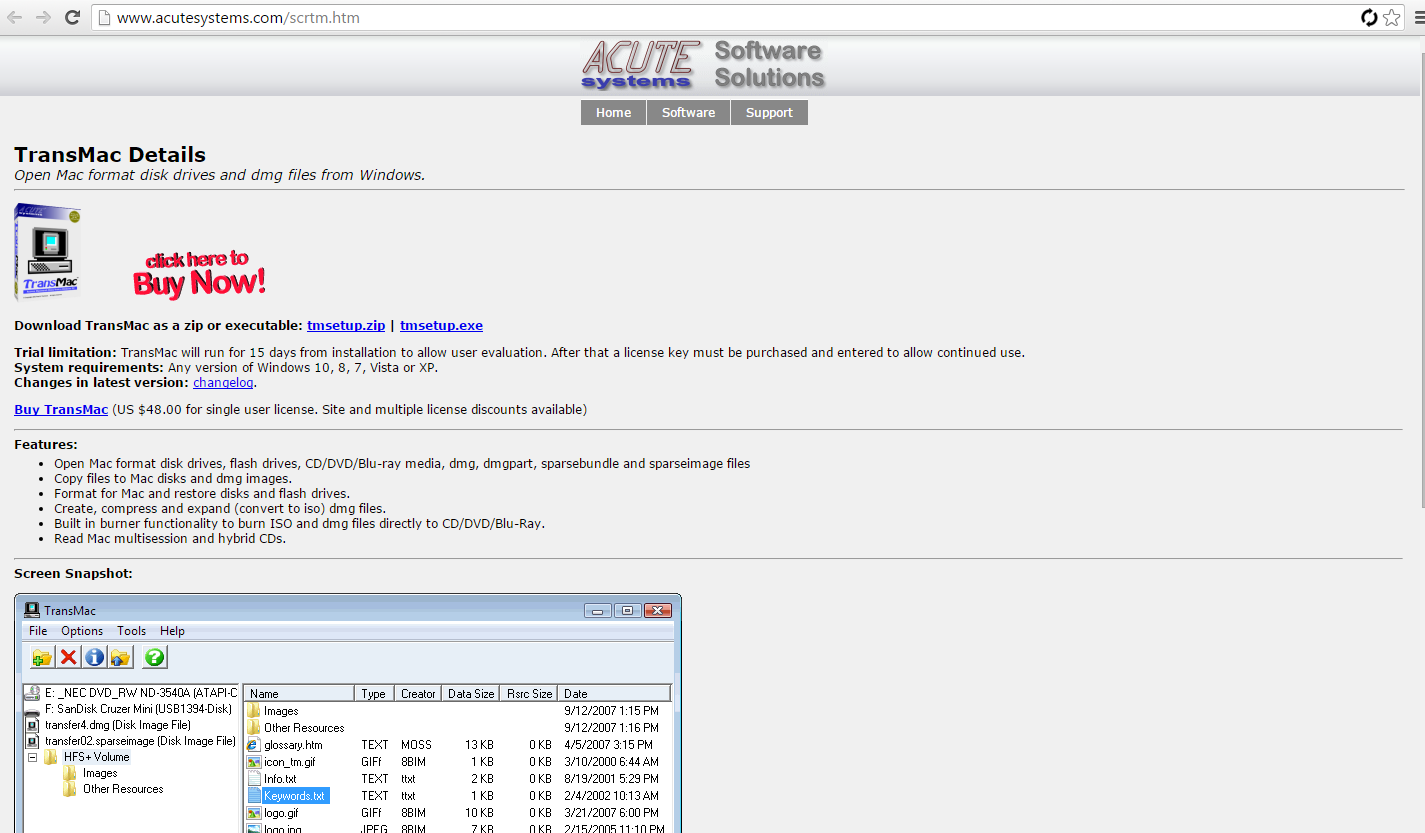The height and width of the screenshot is (833, 1425).
Task: Select the logo.gif file name
Action: [x=281, y=813]
